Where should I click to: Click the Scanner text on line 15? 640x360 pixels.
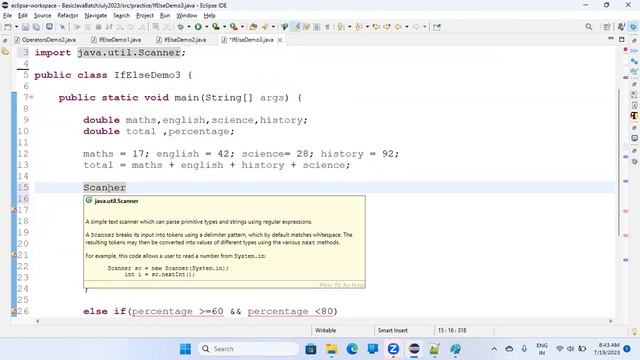click(104, 187)
